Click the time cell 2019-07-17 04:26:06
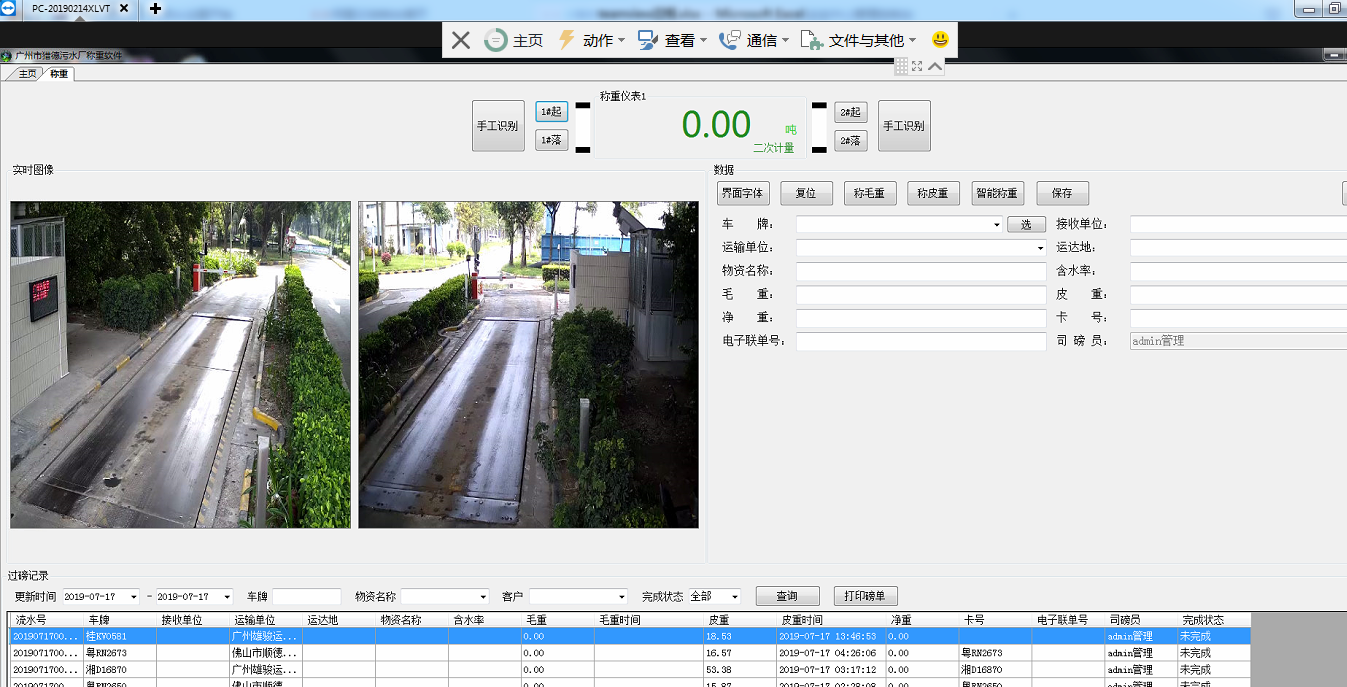Viewport: 1347px width, 687px height. click(831, 653)
